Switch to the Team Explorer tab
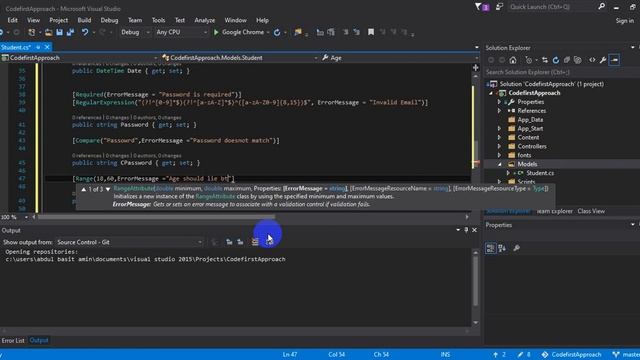 click(x=554, y=211)
